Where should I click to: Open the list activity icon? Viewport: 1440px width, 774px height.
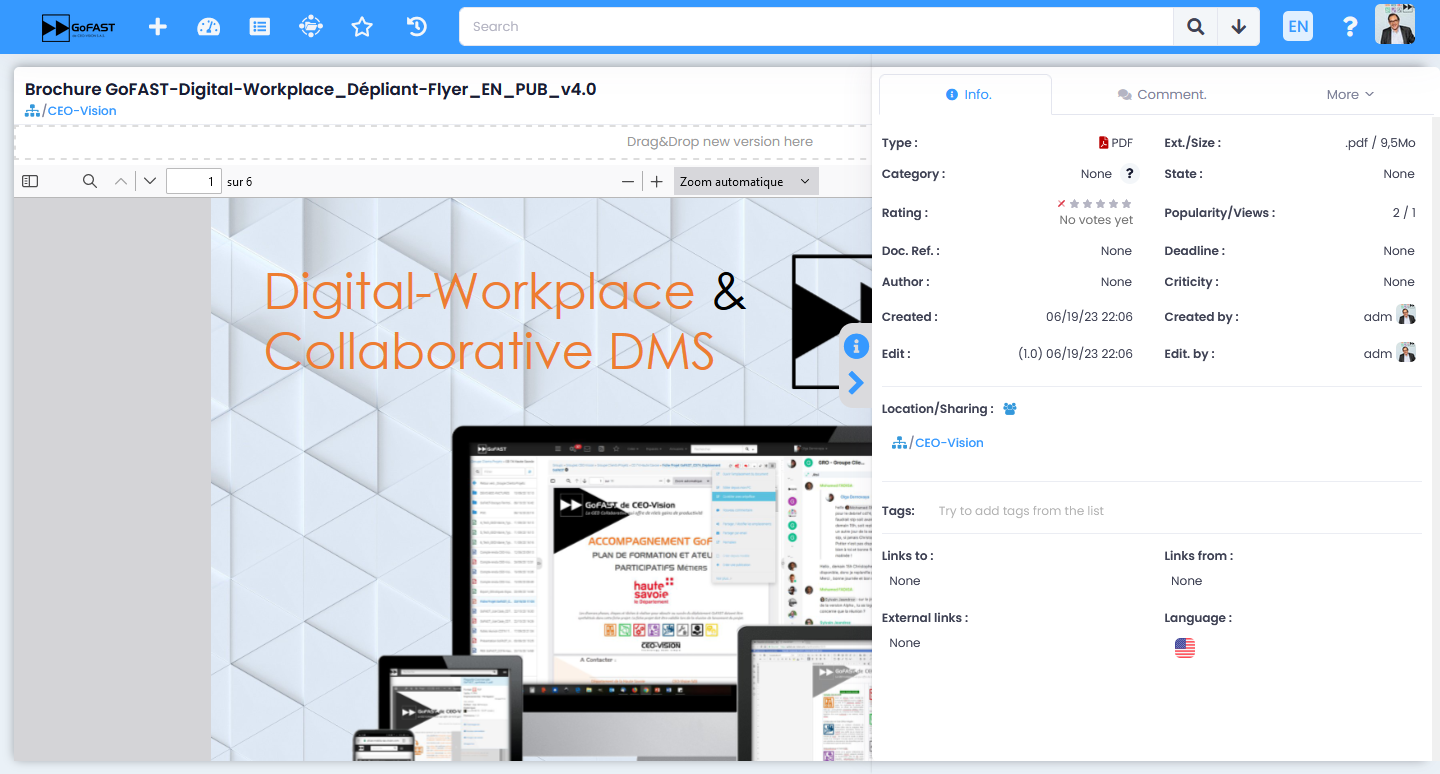(260, 27)
